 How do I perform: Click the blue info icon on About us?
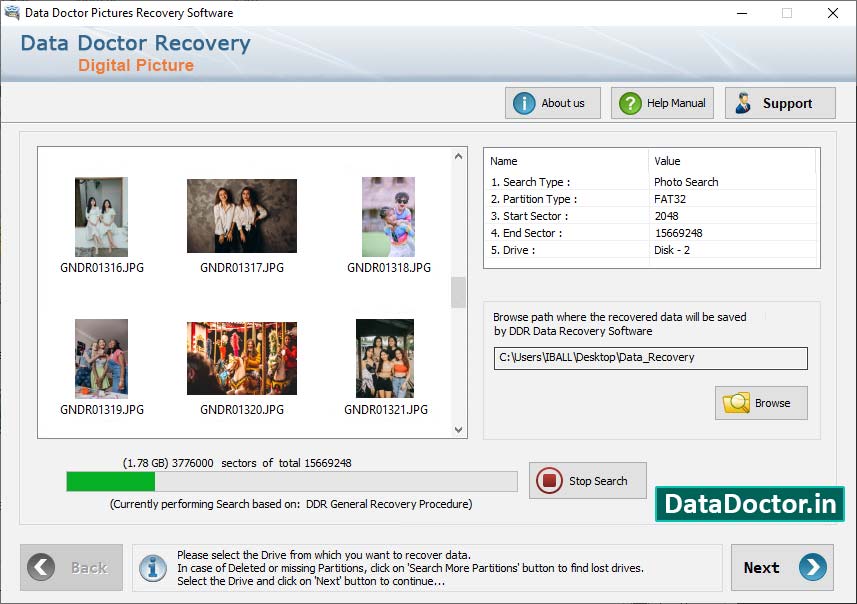[x=524, y=103]
